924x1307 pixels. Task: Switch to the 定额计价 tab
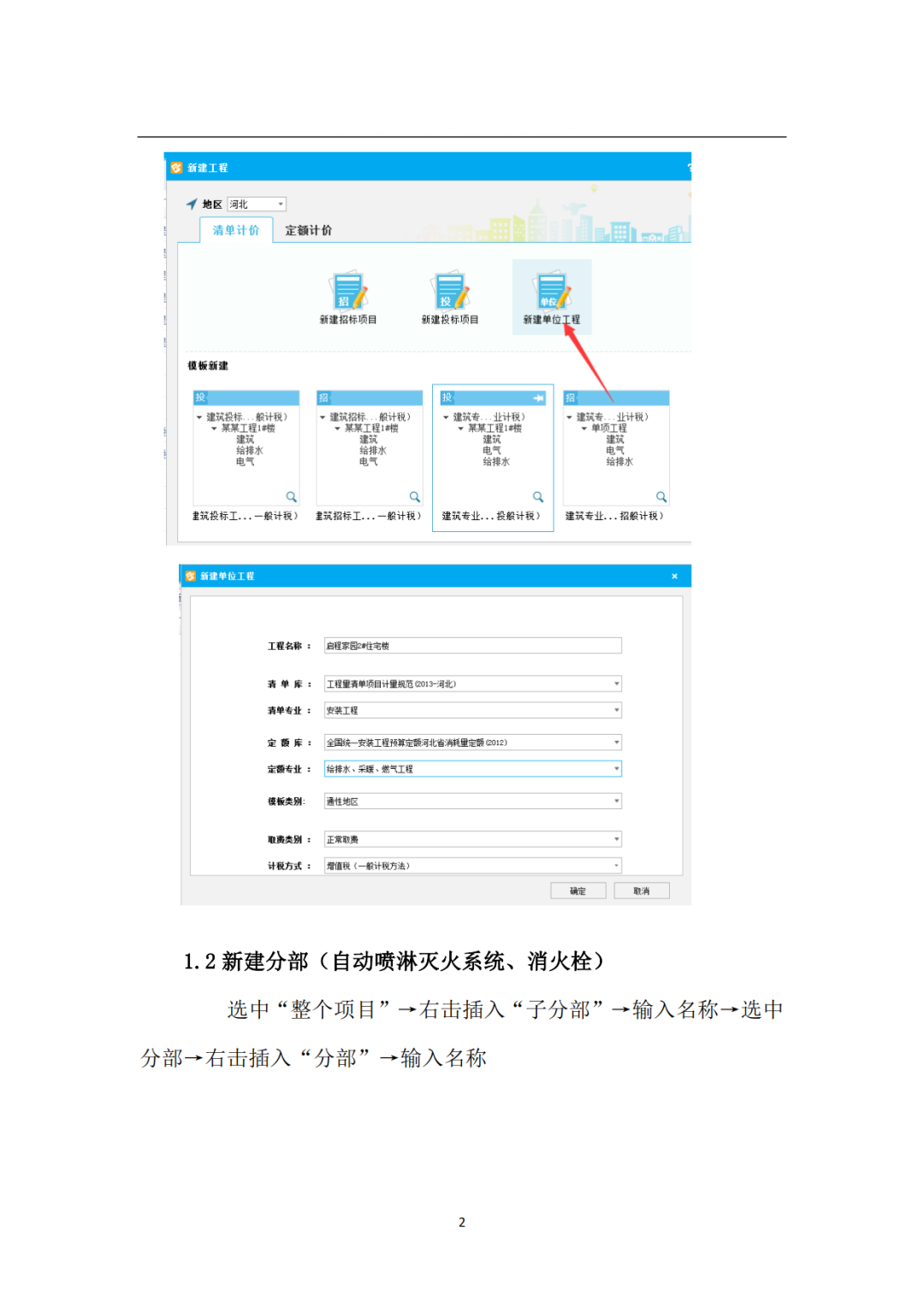pos(307,231)
